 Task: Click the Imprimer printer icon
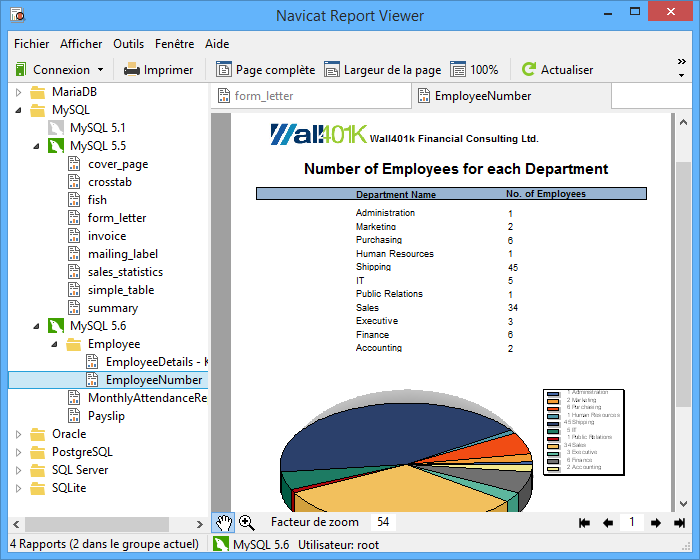132,70
